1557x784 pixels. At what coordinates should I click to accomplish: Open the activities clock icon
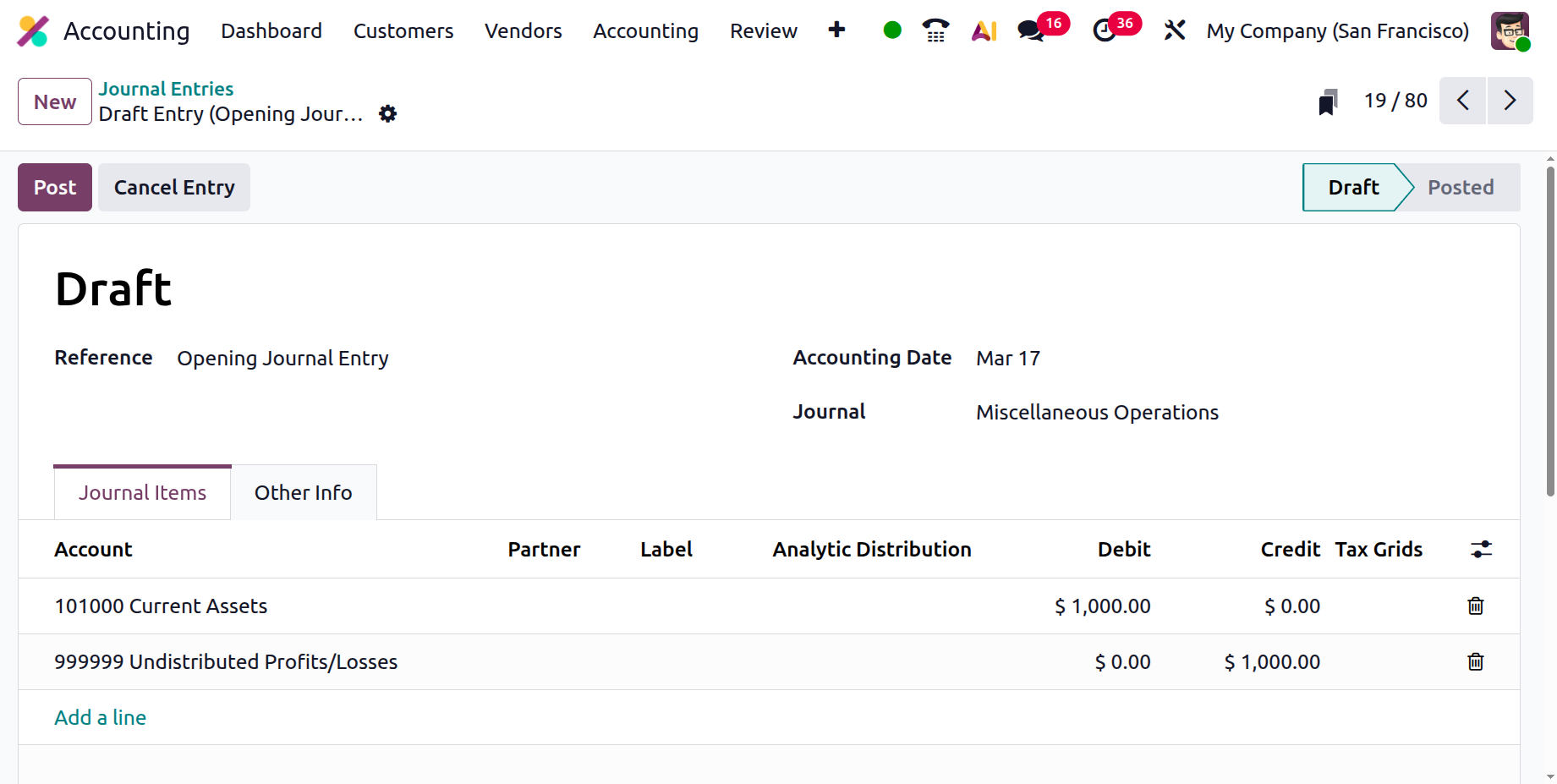click(x=1104, y=31)
